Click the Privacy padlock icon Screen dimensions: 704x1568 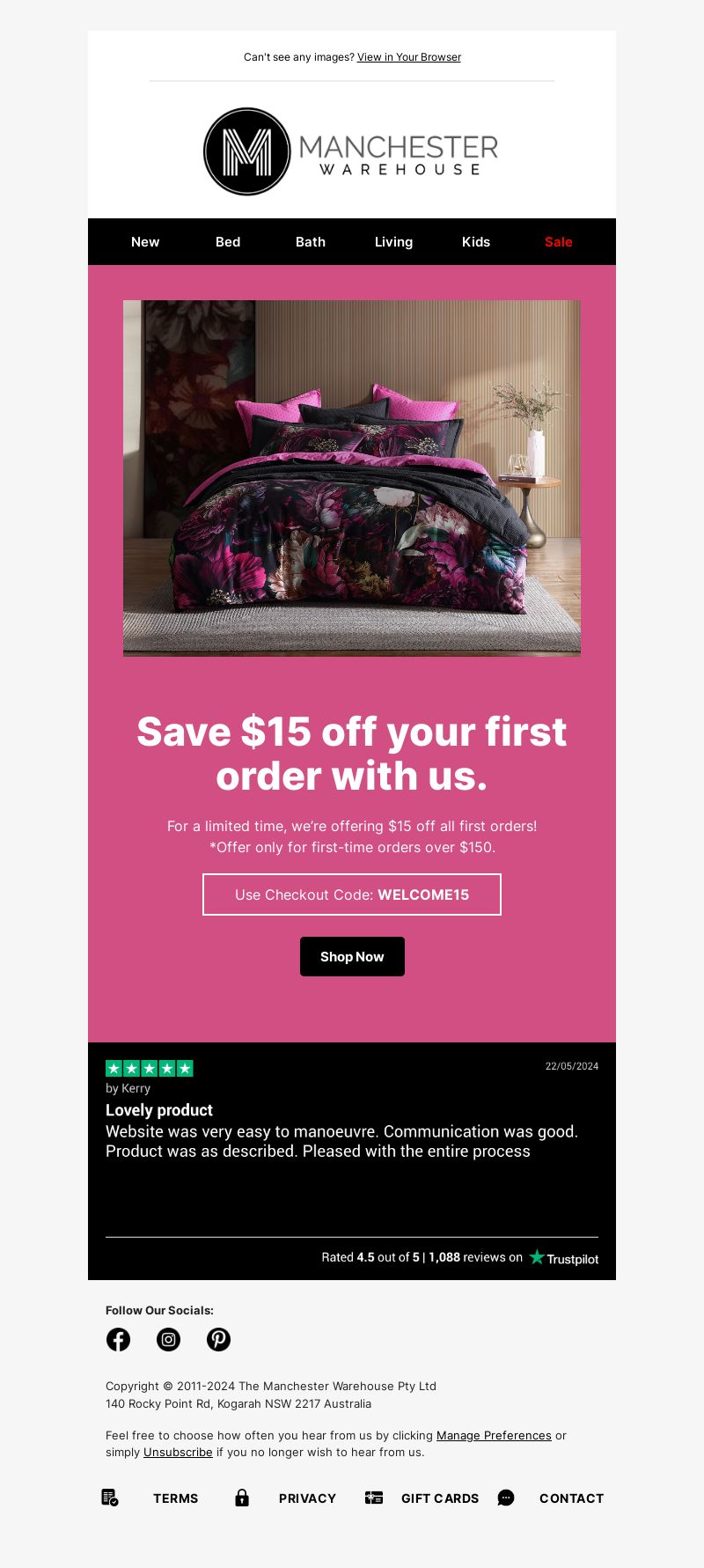coord(242,1498)
